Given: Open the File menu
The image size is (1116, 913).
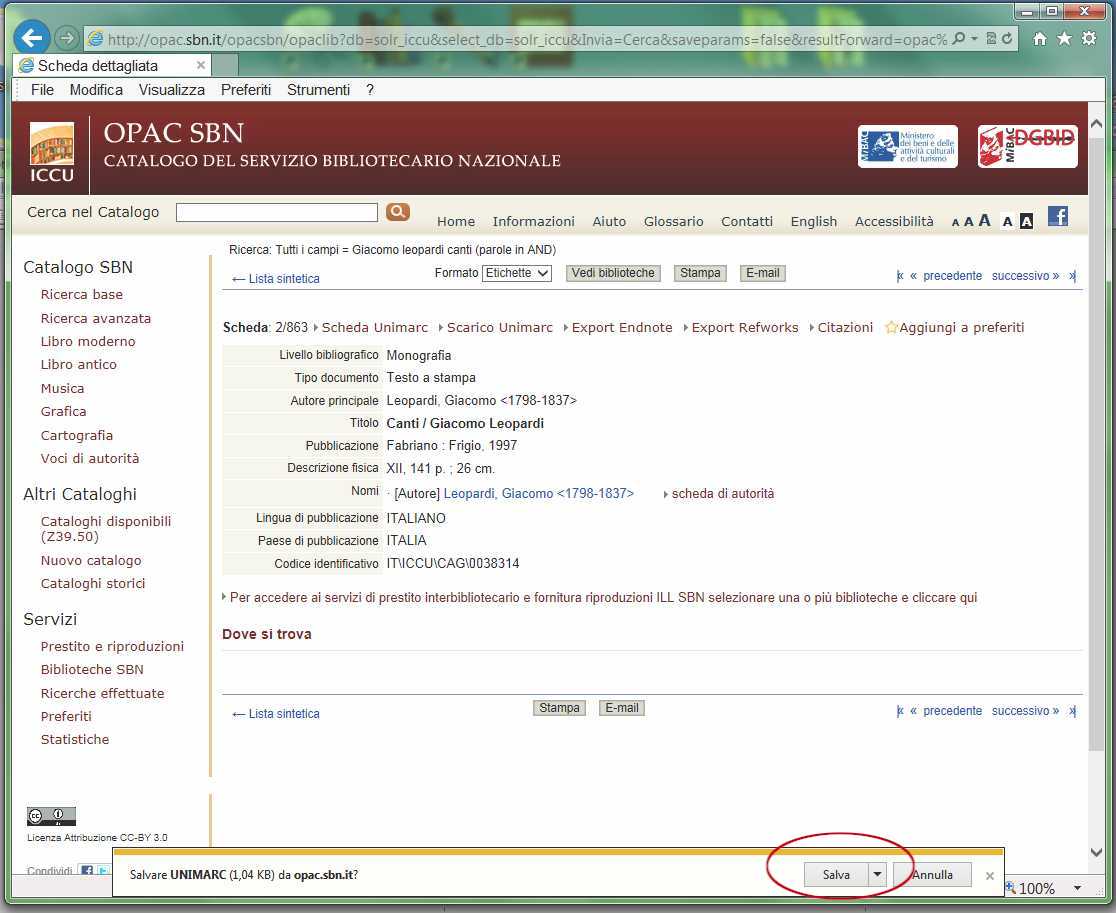Looking at the screenshot, I should [42, 90].
